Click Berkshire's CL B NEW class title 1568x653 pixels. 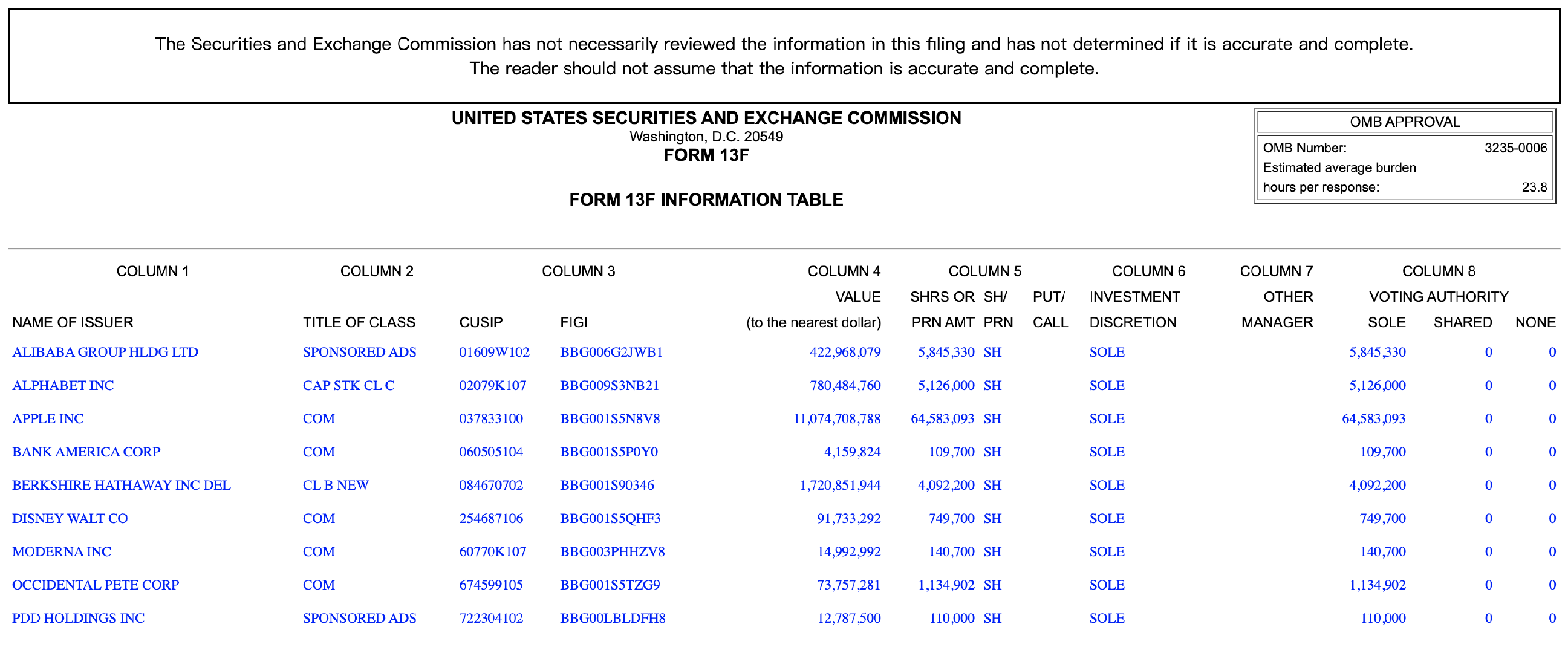[336, 486]
